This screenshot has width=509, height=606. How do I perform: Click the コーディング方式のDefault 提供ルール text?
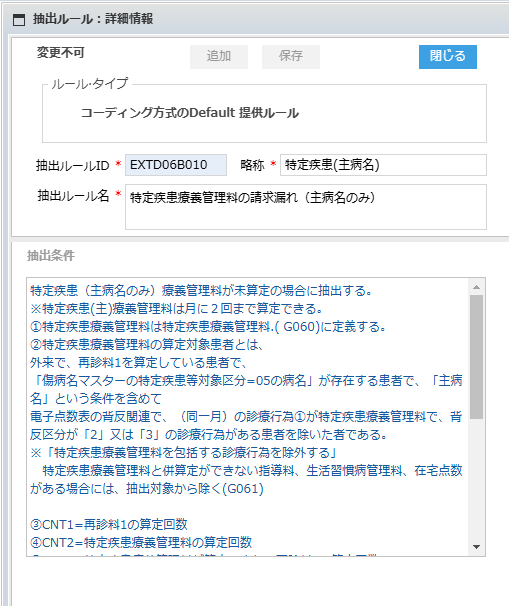pos(190,113)
